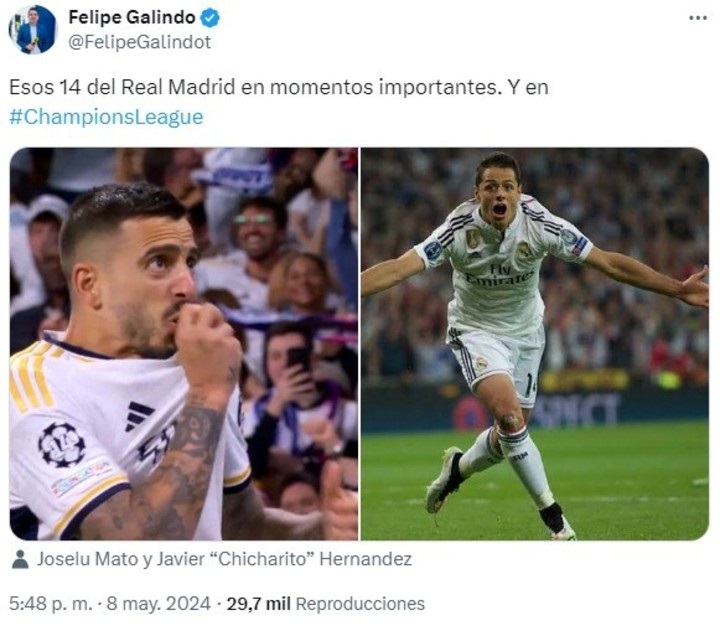720x636 pixels.
Task: Open the 29,7 mil Reproducciones view count
Action: pos(326,603)
